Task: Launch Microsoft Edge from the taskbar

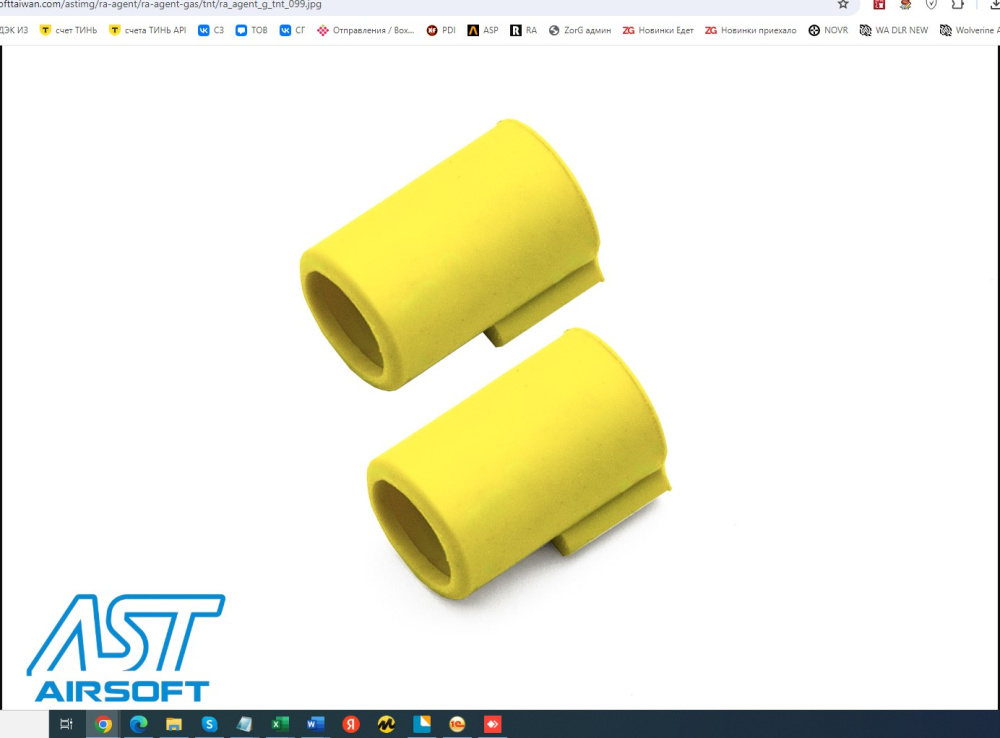Action: point(138,724)
